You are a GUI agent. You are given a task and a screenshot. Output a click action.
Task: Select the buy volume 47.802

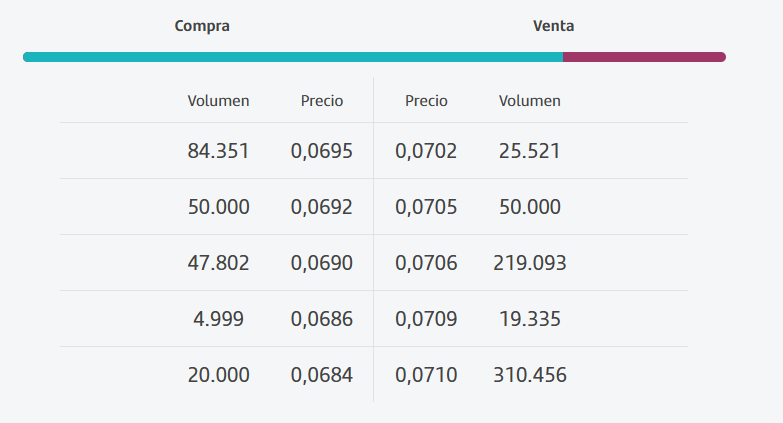pos(218,263)
